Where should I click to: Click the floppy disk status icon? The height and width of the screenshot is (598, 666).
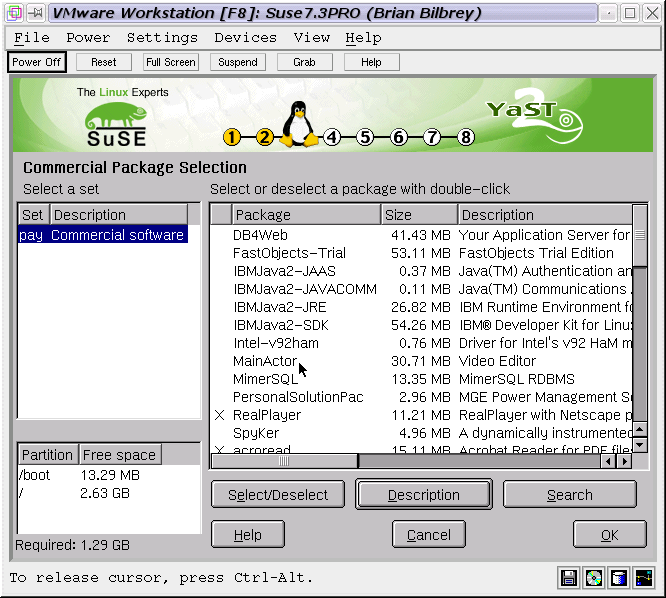570,577
